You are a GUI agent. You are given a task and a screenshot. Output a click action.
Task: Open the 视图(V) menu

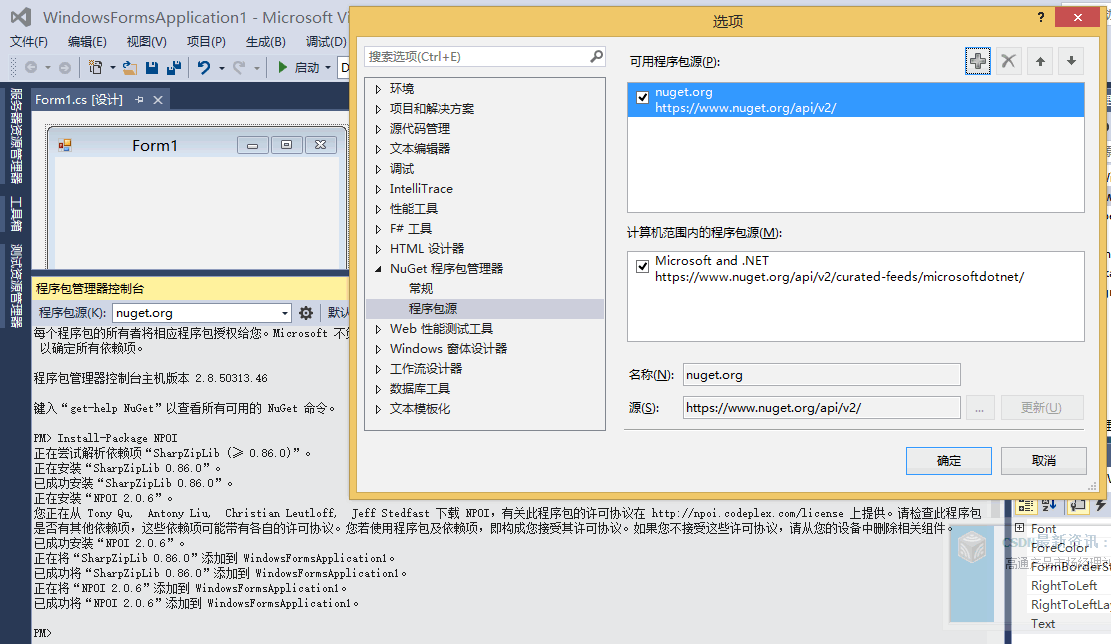click(x=147, y=42)
